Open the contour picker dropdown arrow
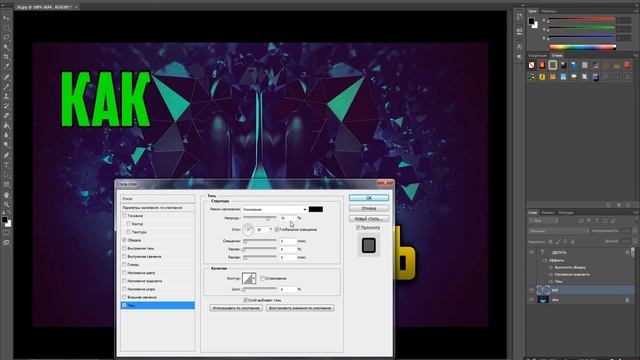 tap(254, 278)
